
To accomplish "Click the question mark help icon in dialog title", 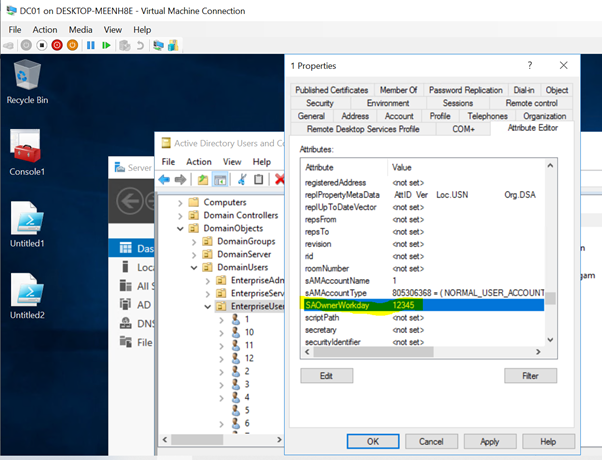I will pyautogui.click(x=530, y=65).
